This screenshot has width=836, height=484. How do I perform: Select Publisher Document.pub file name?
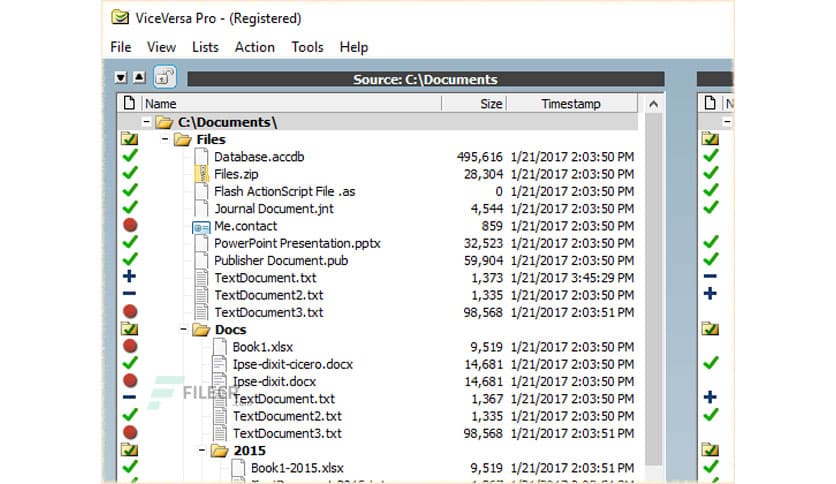[280, 261]
